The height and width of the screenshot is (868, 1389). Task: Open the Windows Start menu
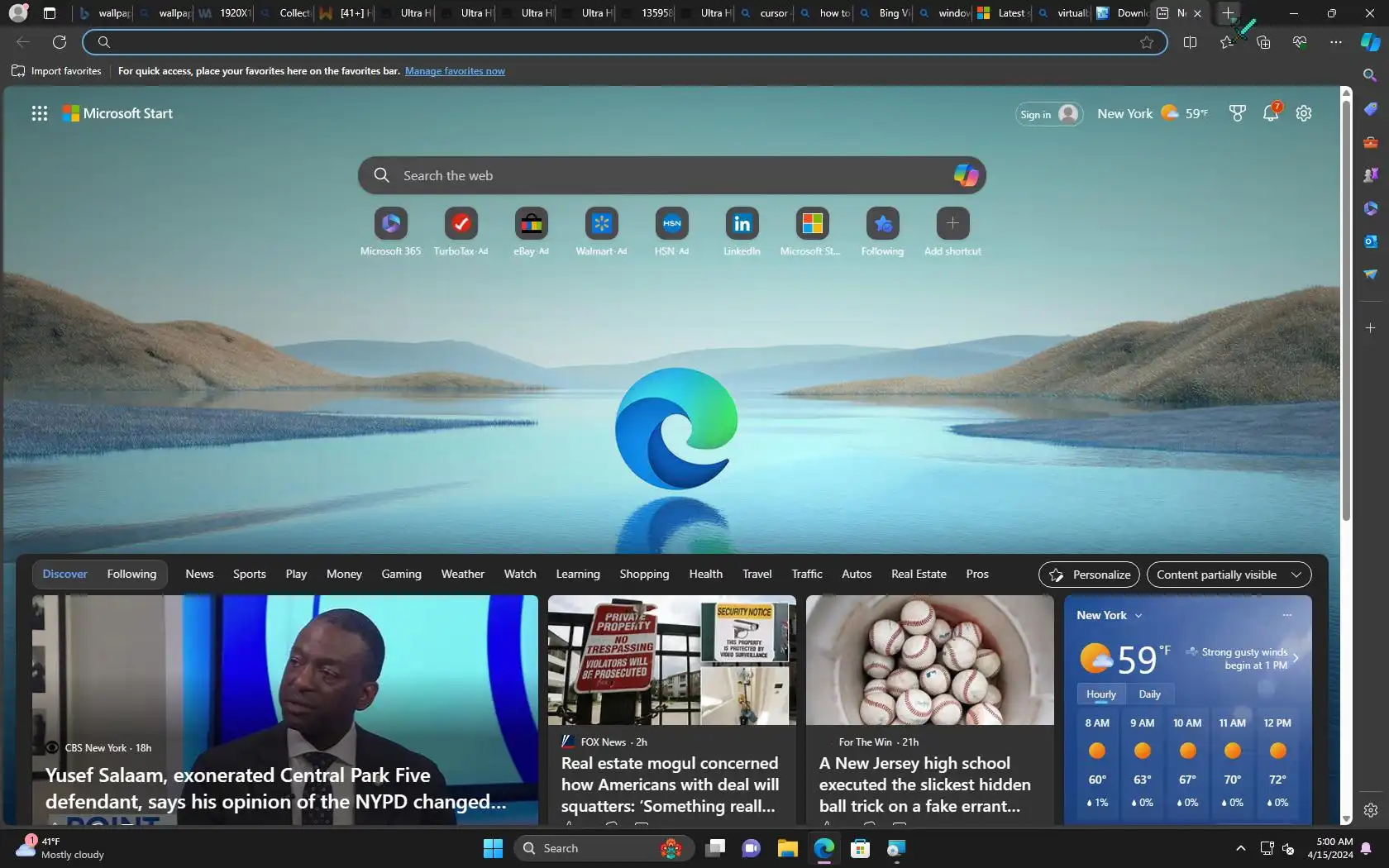pyautogui.click(x=493, y=848)
